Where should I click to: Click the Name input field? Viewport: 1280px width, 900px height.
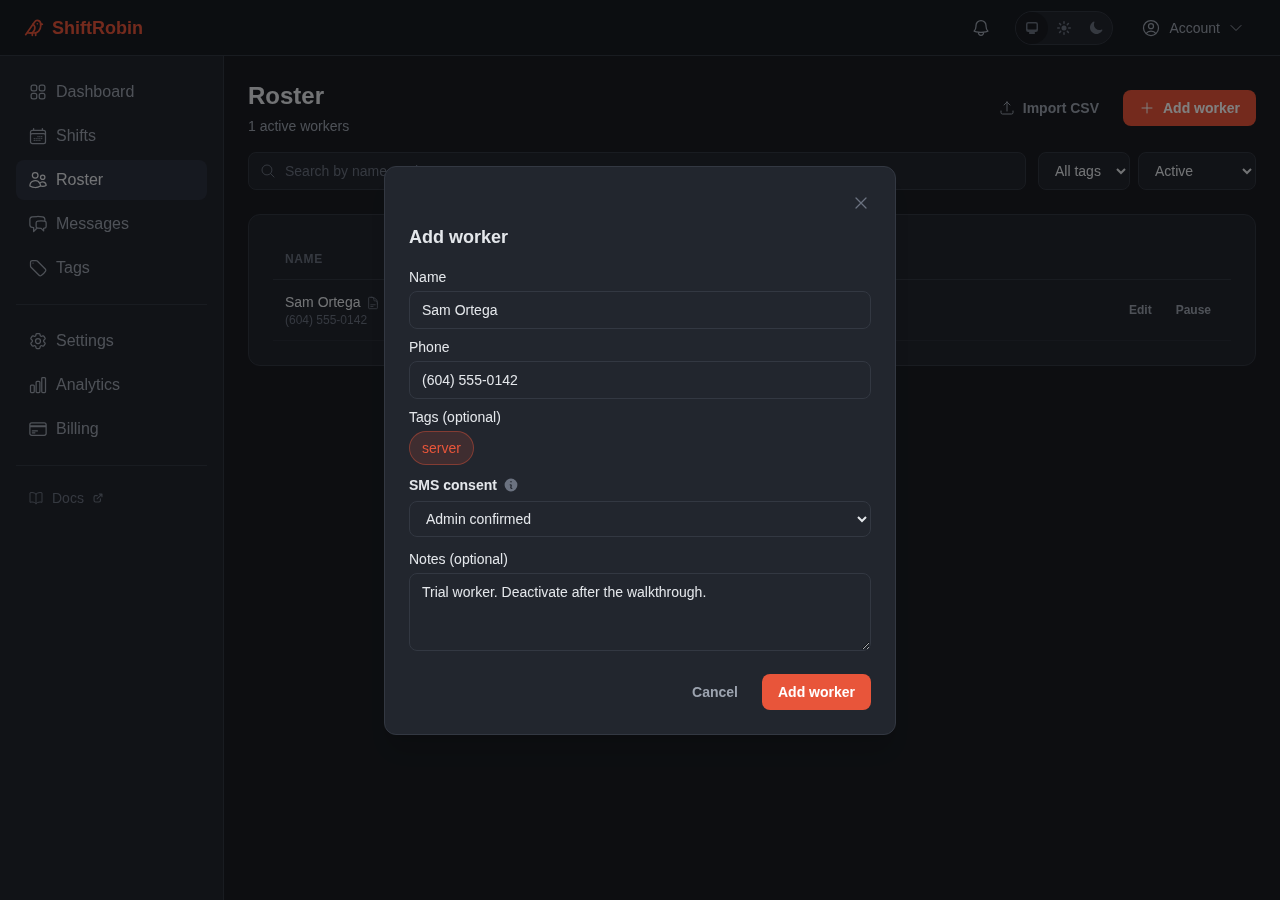640,310
